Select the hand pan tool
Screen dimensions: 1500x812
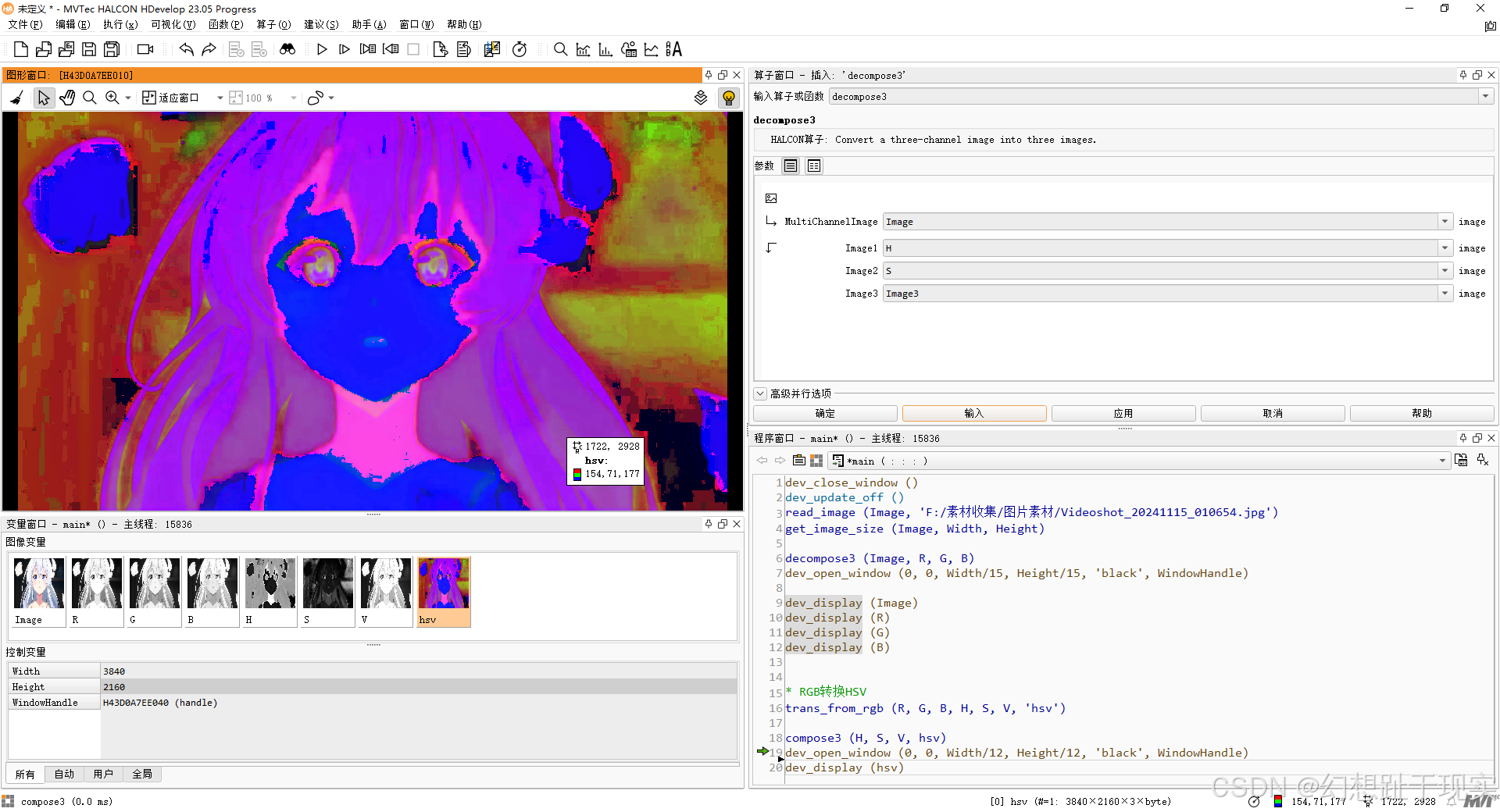67,98
